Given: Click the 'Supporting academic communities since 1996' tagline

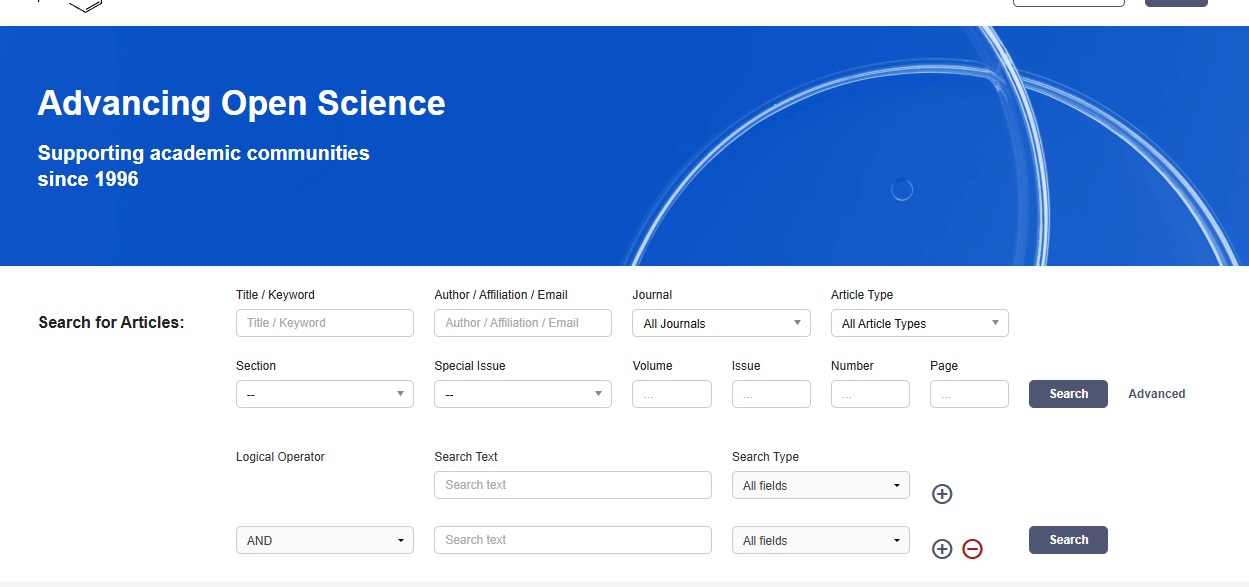Looking at the screenshot, I should click(x=204, y=166).
